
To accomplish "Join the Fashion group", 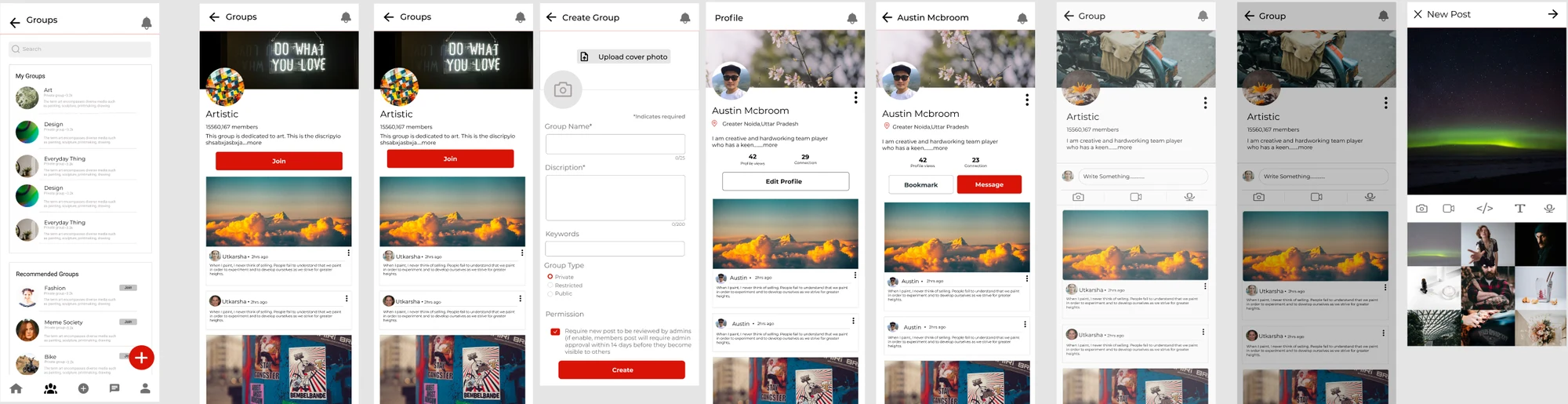I will [129, 288].
